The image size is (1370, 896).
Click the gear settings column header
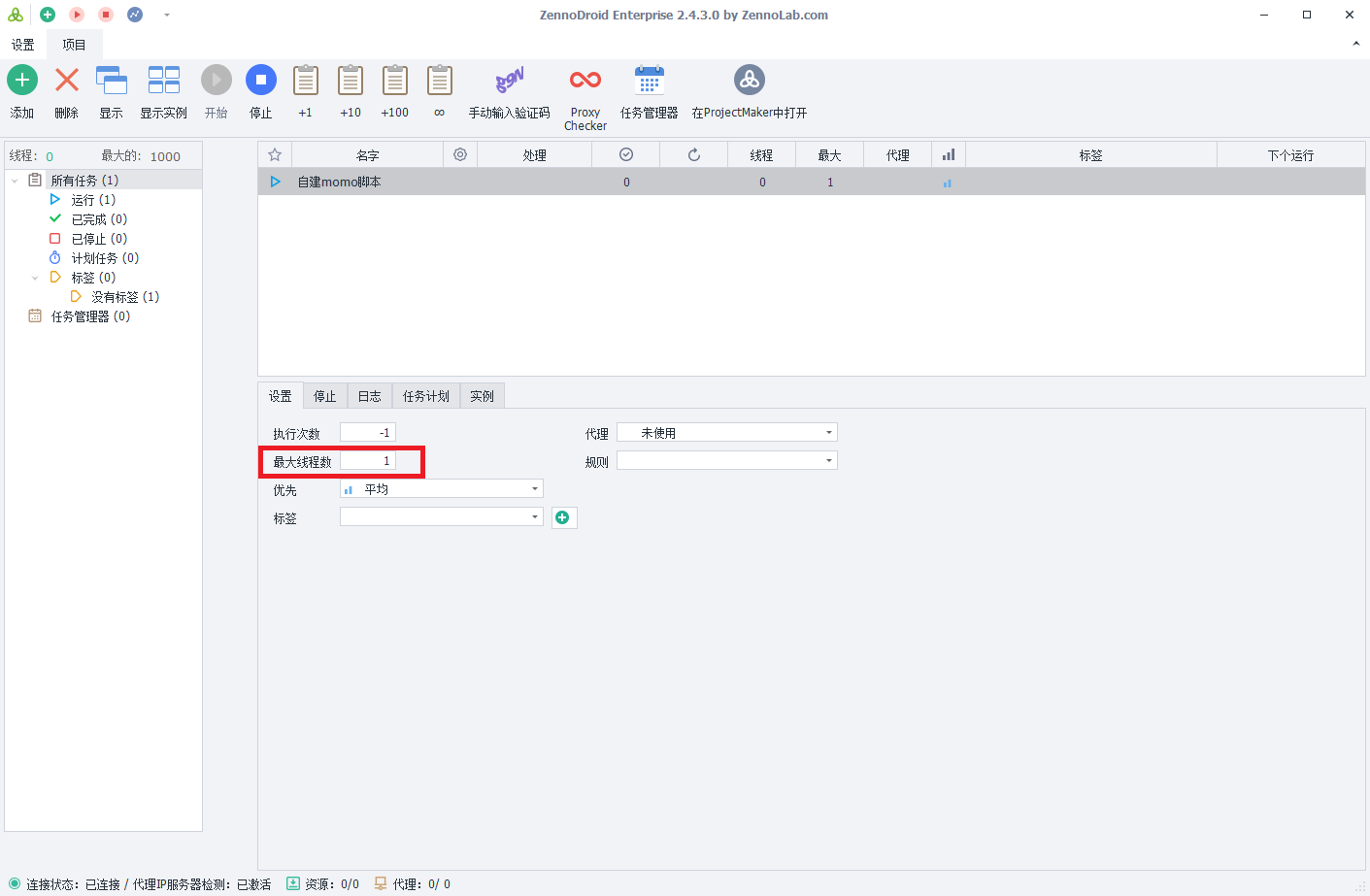(460, 155)
